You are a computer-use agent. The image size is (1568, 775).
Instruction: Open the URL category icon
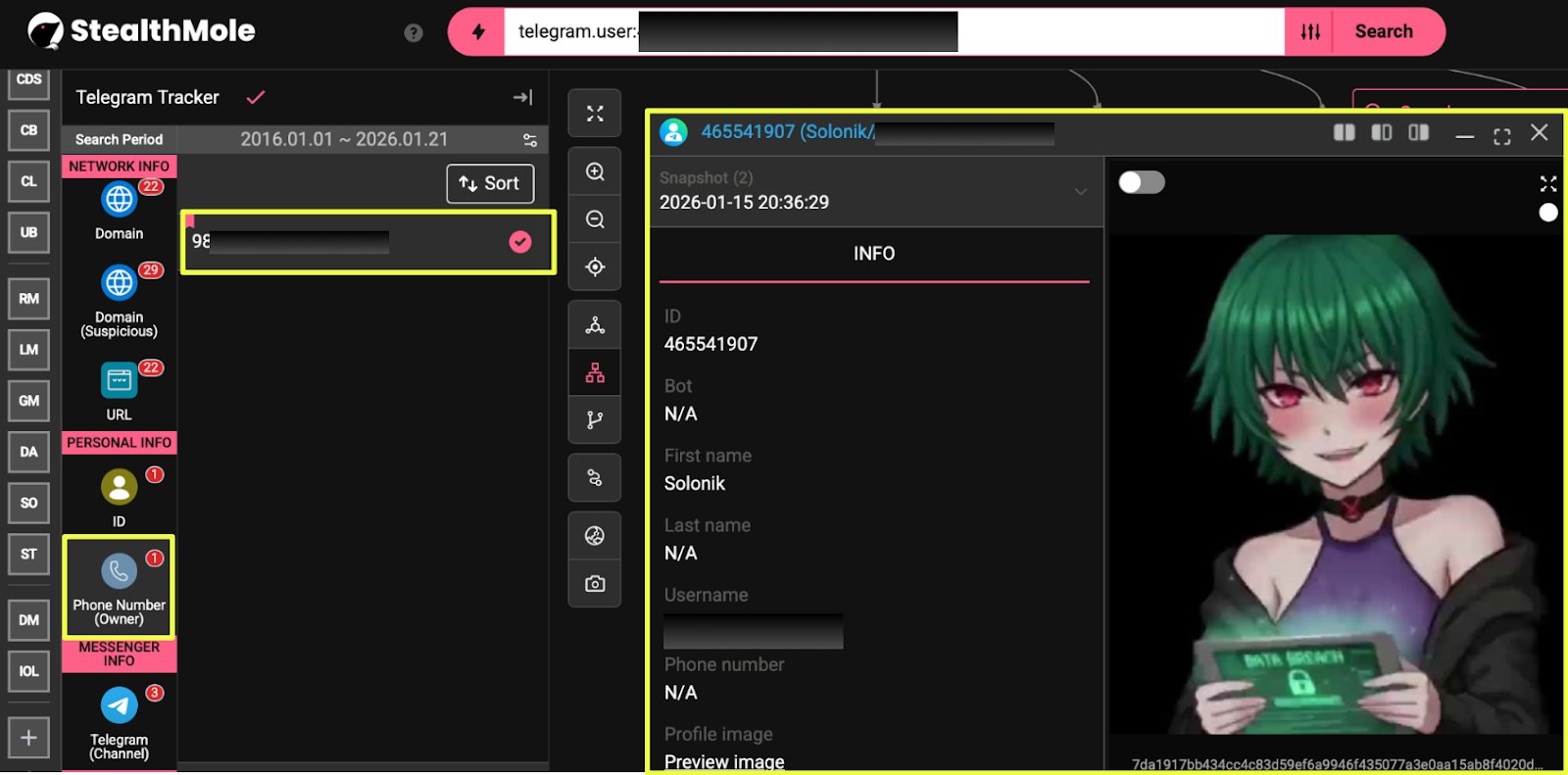[x=120, y=381]
